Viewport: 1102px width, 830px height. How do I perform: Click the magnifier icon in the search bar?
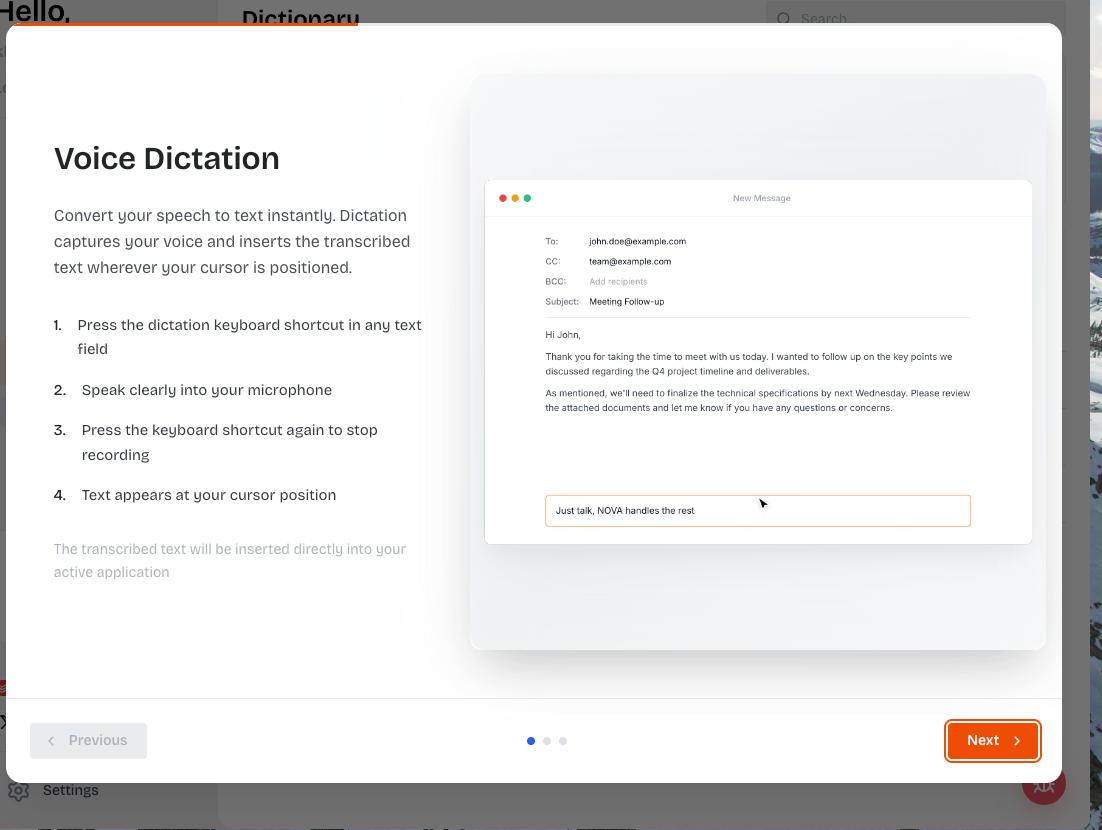click(x=785, y=19)
